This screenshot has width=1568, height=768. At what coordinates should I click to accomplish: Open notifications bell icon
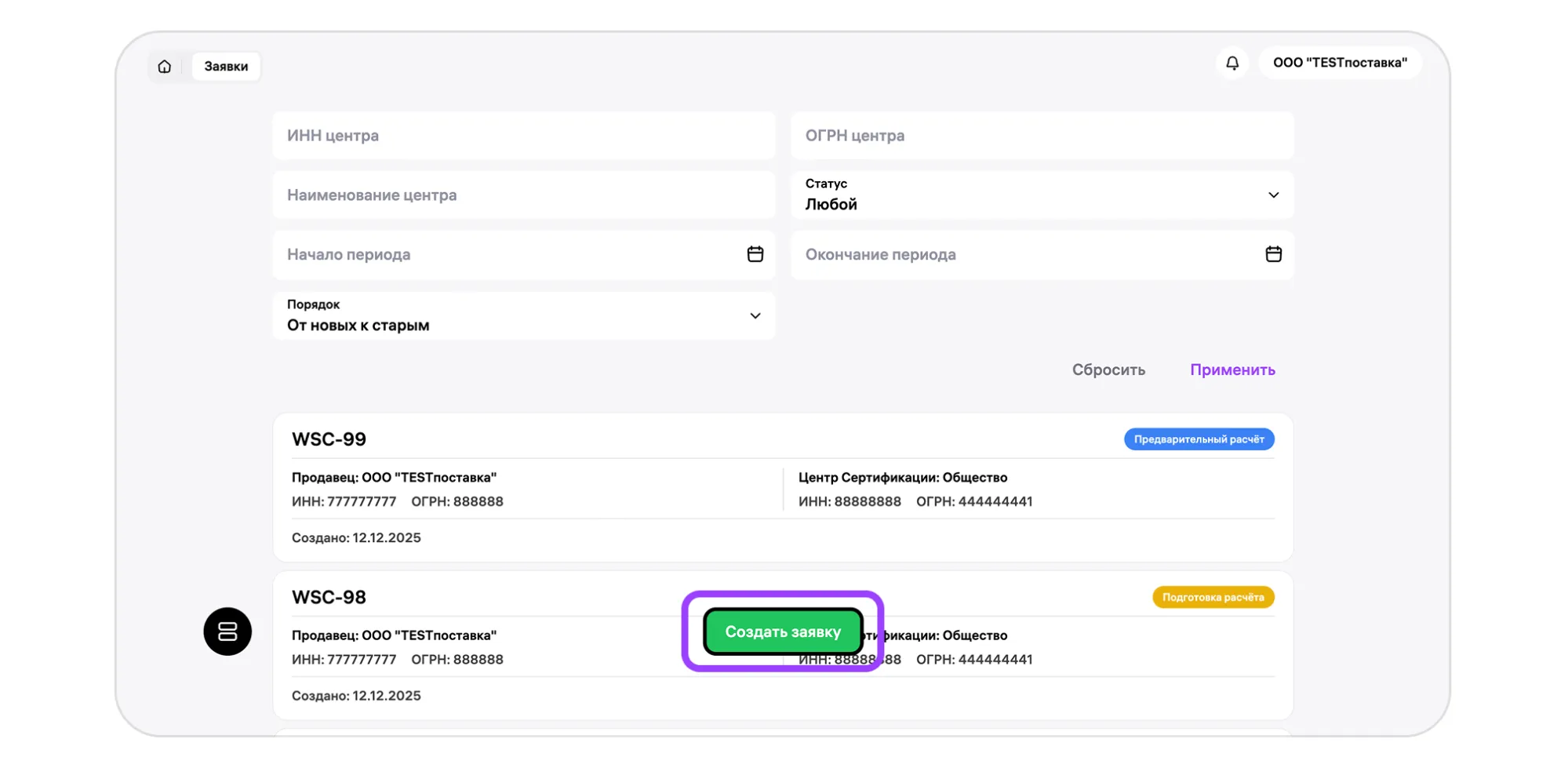click(x=1232, y=63)
